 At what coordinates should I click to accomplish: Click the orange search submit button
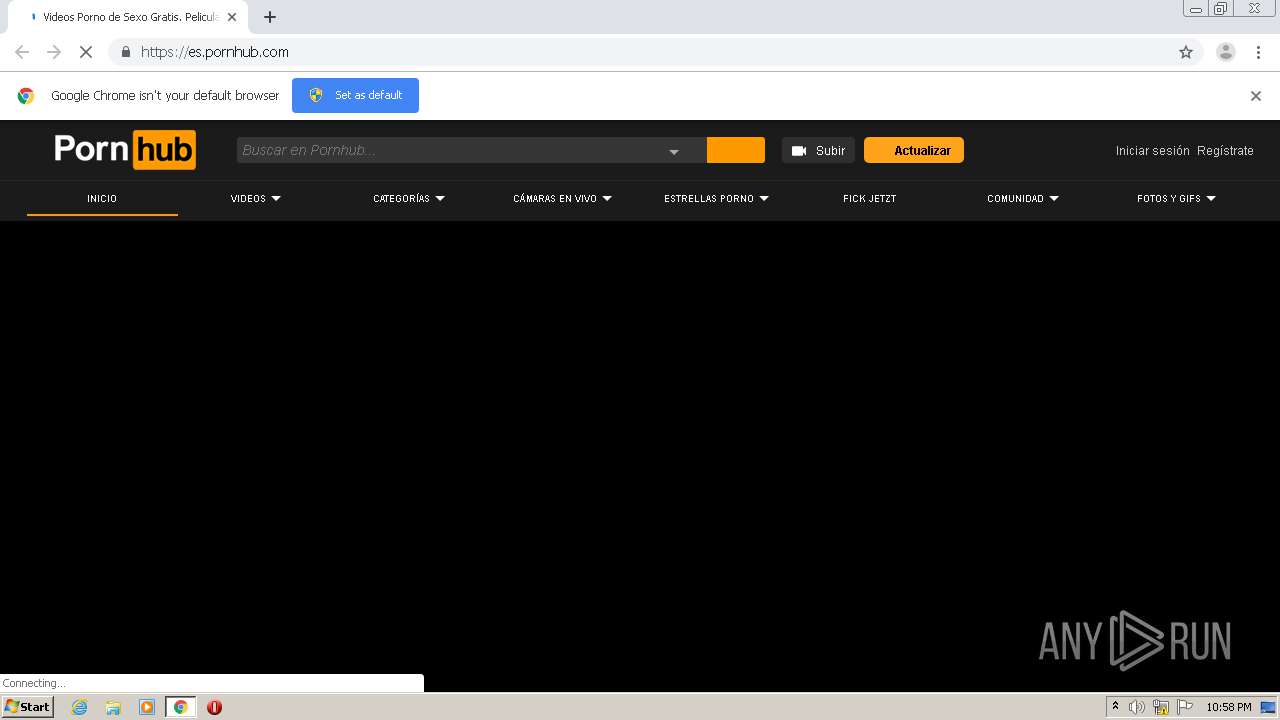tap(736, 150)
